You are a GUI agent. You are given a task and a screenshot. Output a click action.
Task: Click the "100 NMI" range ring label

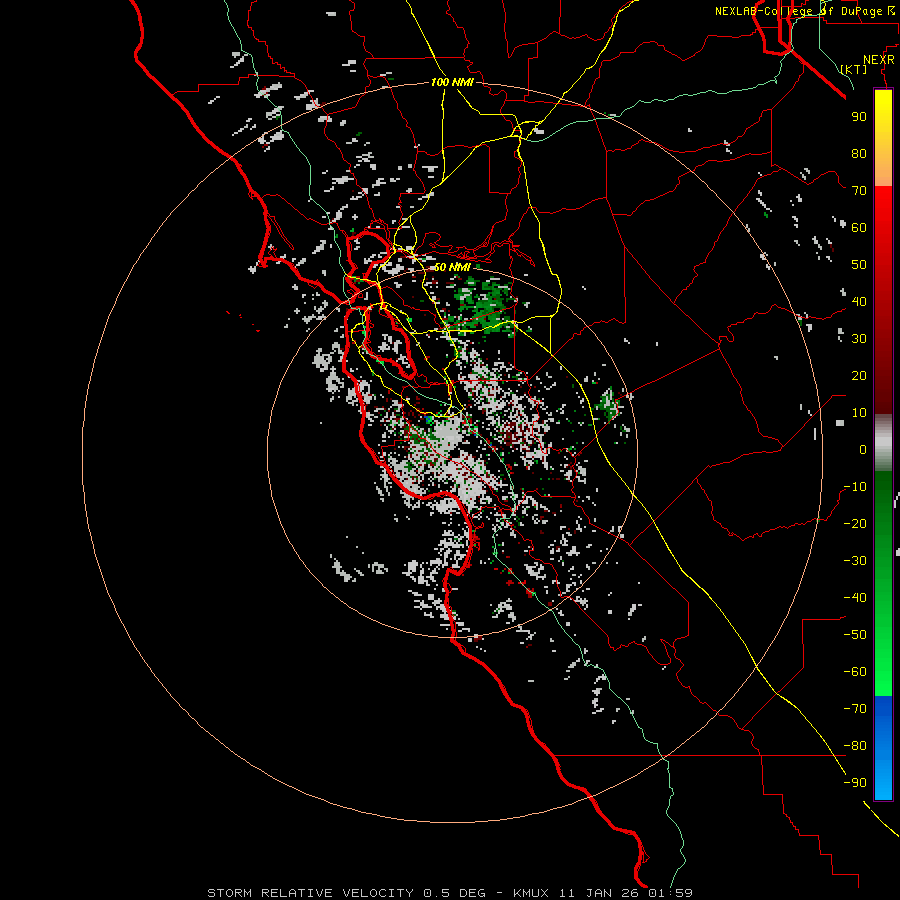452,82
